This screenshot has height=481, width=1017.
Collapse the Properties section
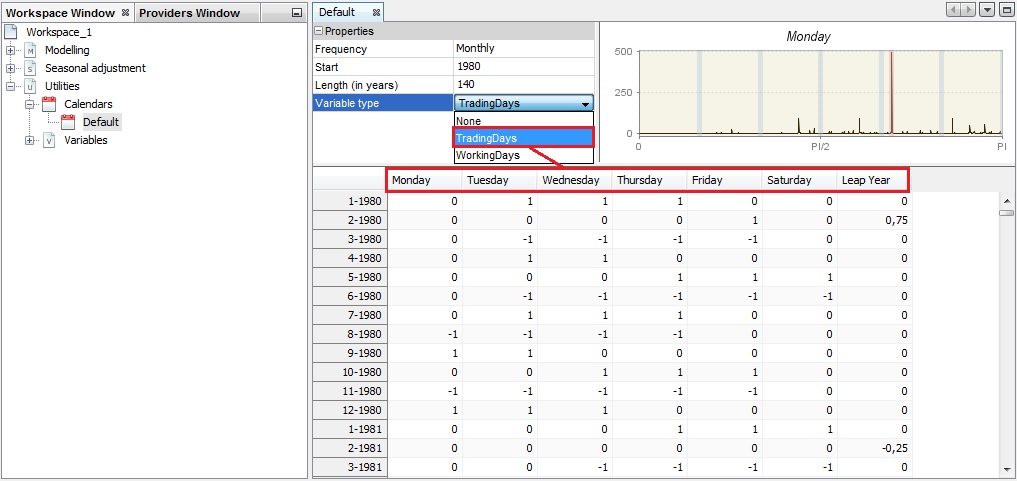pos(320,31)
